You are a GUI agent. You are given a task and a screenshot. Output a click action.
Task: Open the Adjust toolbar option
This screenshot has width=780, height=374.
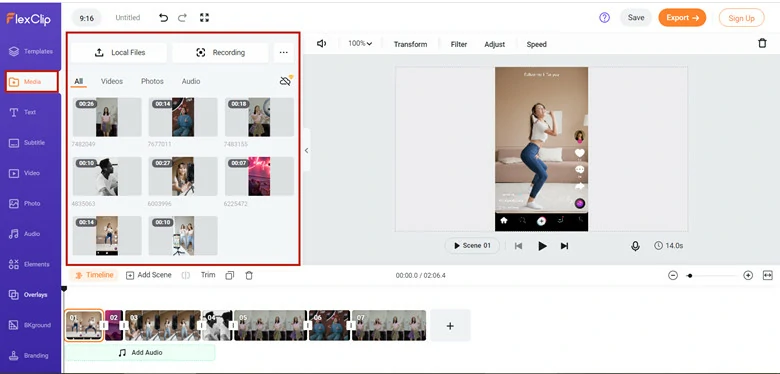[x=495, y=44]
